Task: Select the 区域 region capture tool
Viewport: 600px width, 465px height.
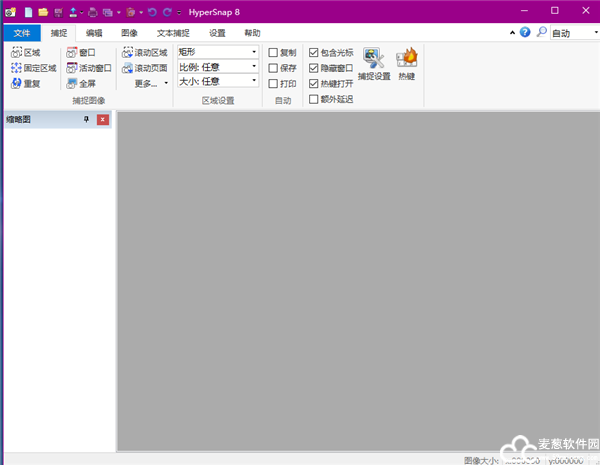Action: (26, 52)
